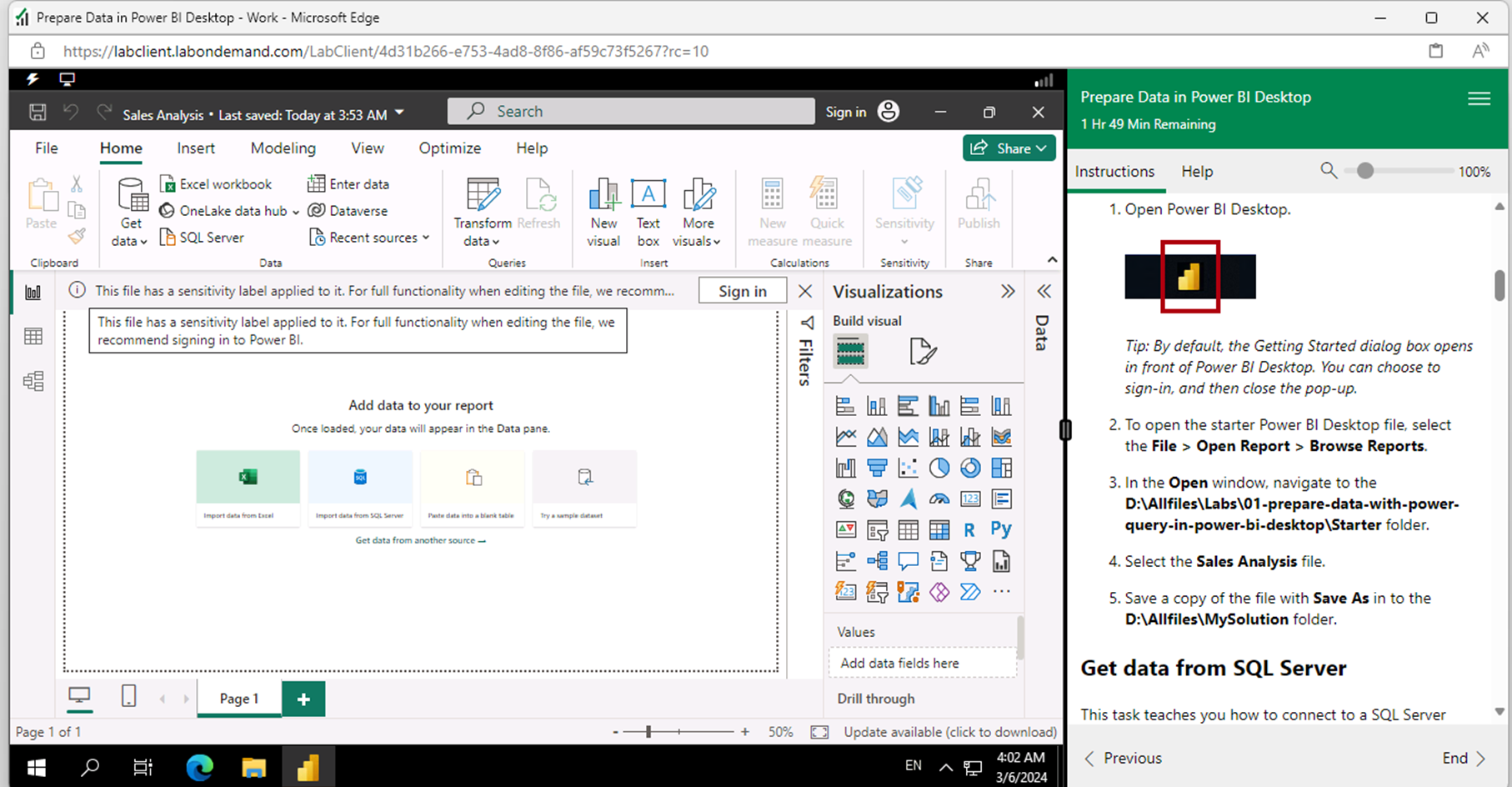1512x787 pixels.
Task: Choose Import data from Excel card
Action: [248, 489]
